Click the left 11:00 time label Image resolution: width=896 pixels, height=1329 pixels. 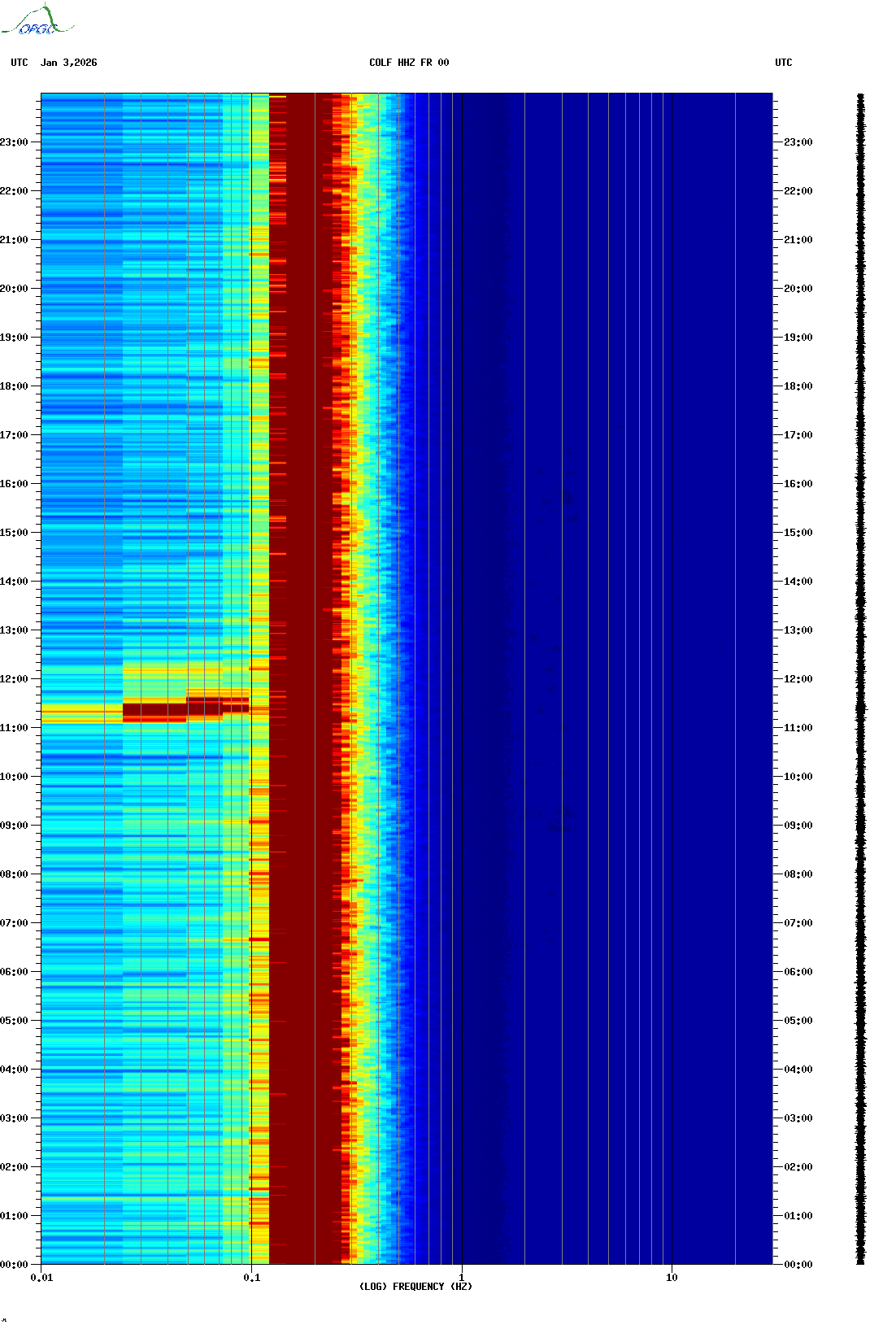(x=14, y=728)
